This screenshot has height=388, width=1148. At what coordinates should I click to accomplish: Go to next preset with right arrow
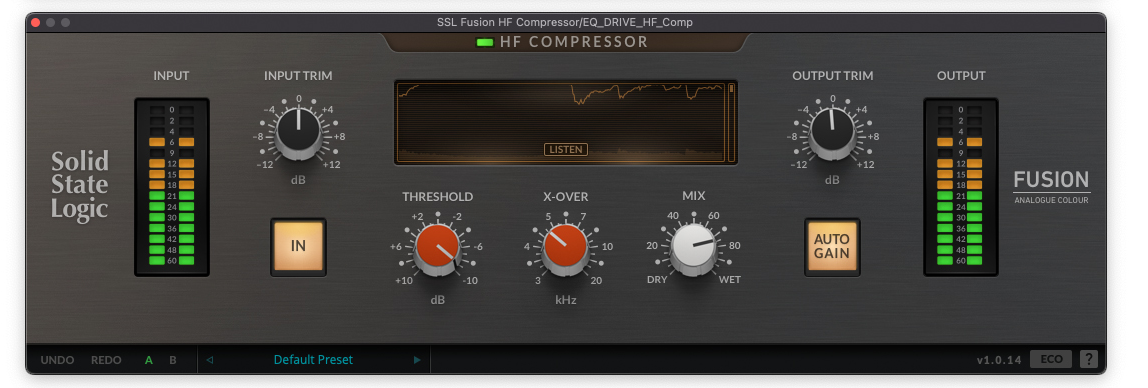[417, 360]
